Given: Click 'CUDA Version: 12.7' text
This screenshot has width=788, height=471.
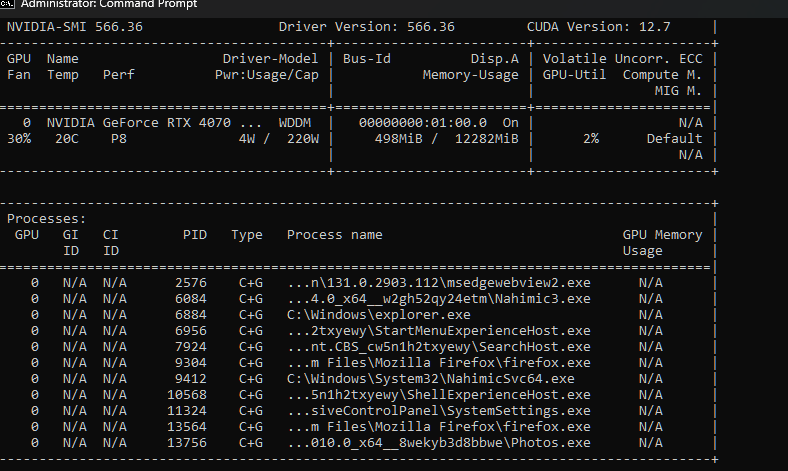Looking at the screenshot, I should click(598, 27).
